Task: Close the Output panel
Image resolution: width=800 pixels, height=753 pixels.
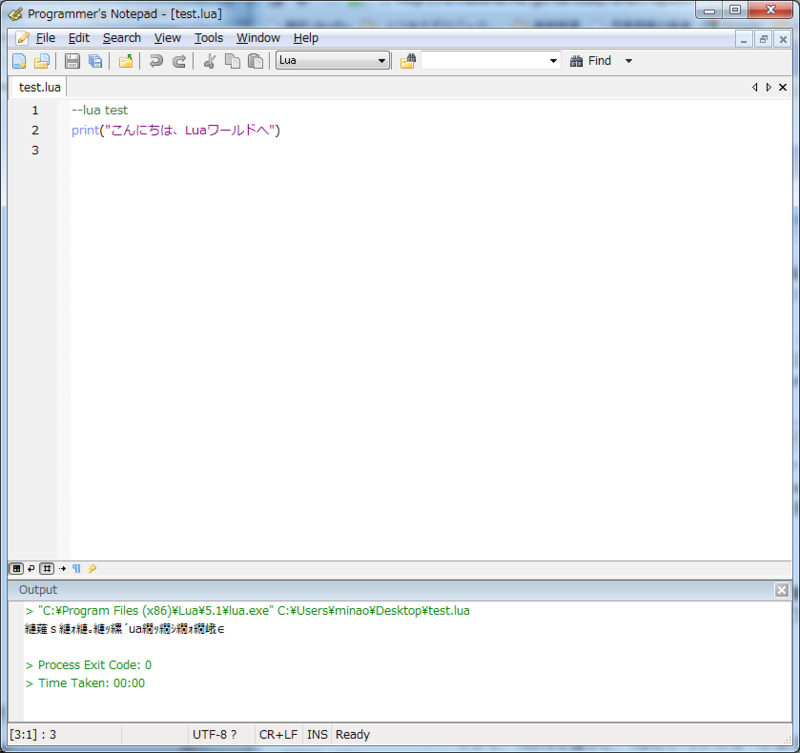Action: pos(782,590)
